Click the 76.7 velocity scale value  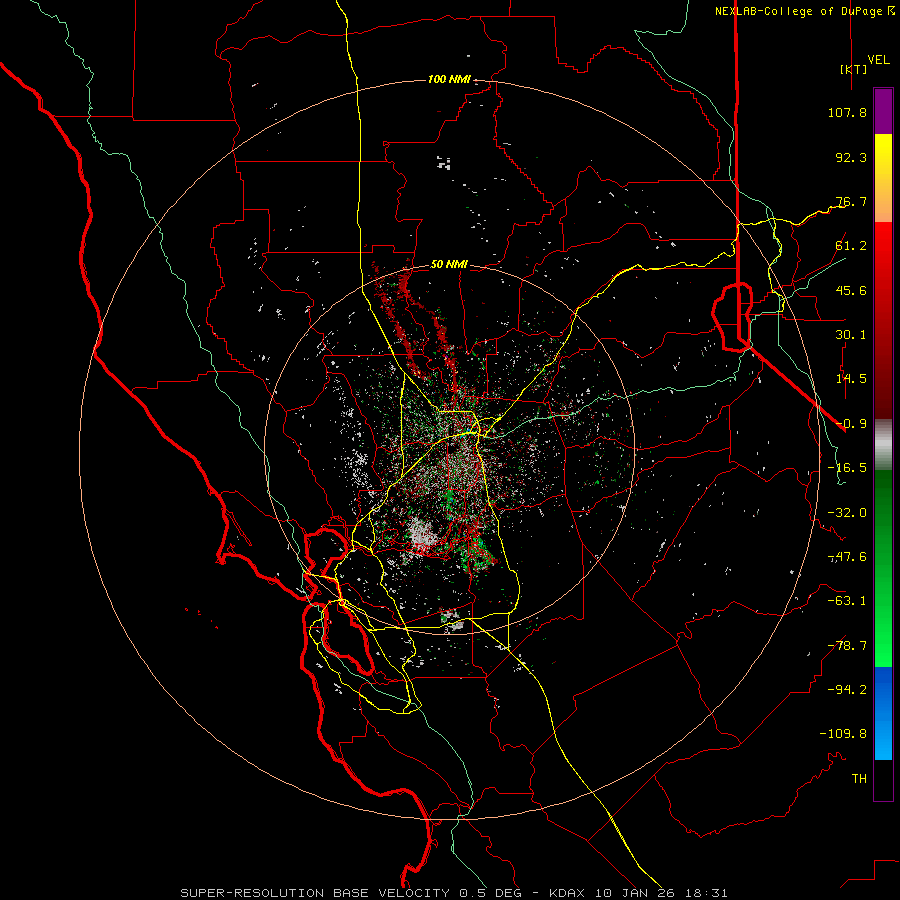click(851, 201)
